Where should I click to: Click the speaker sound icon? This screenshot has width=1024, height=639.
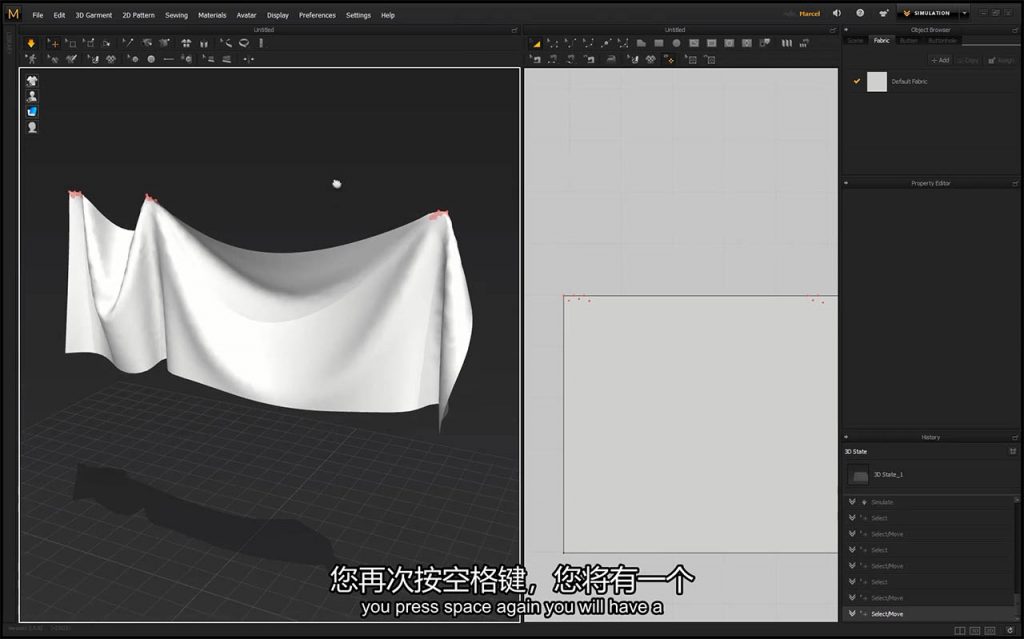tap(837, 13)
